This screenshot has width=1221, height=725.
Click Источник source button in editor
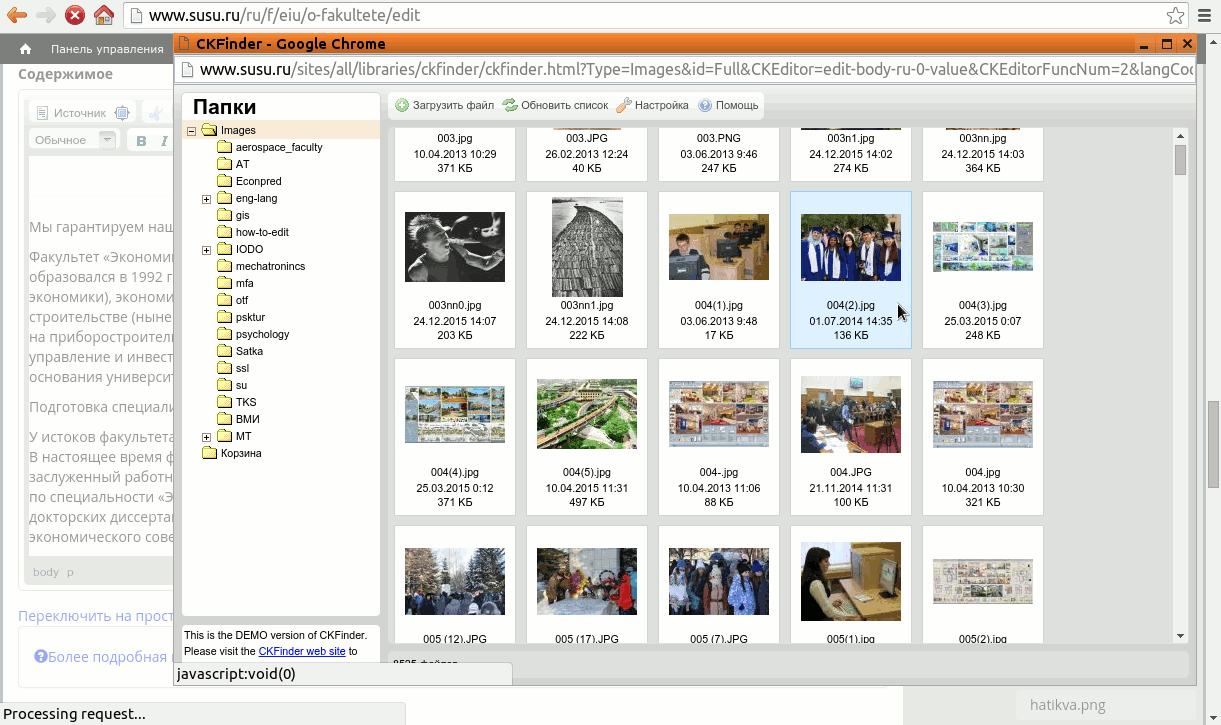[x=70, y=113]
